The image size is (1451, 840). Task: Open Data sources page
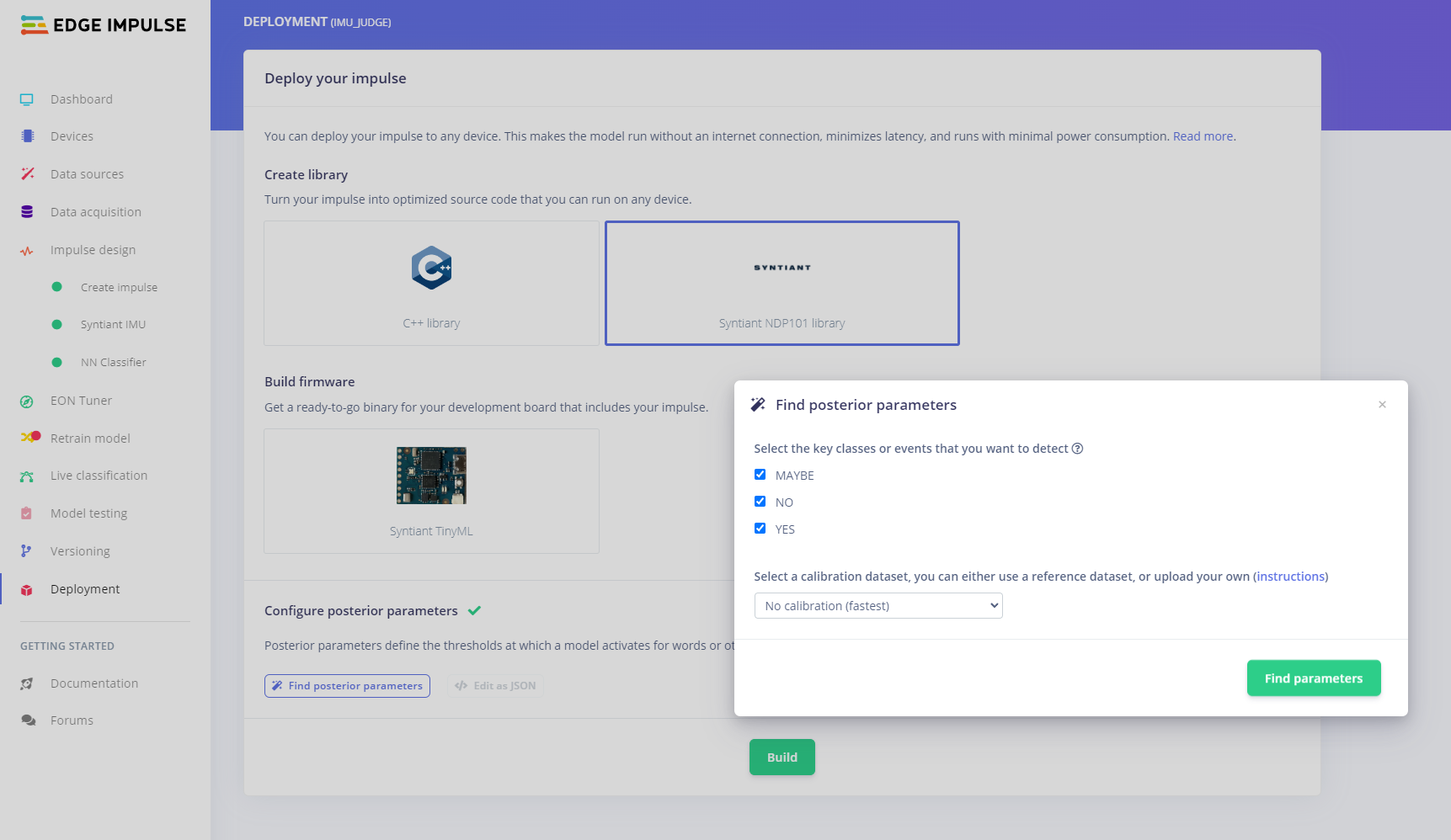pyautogui.click(x=87, y=174)
